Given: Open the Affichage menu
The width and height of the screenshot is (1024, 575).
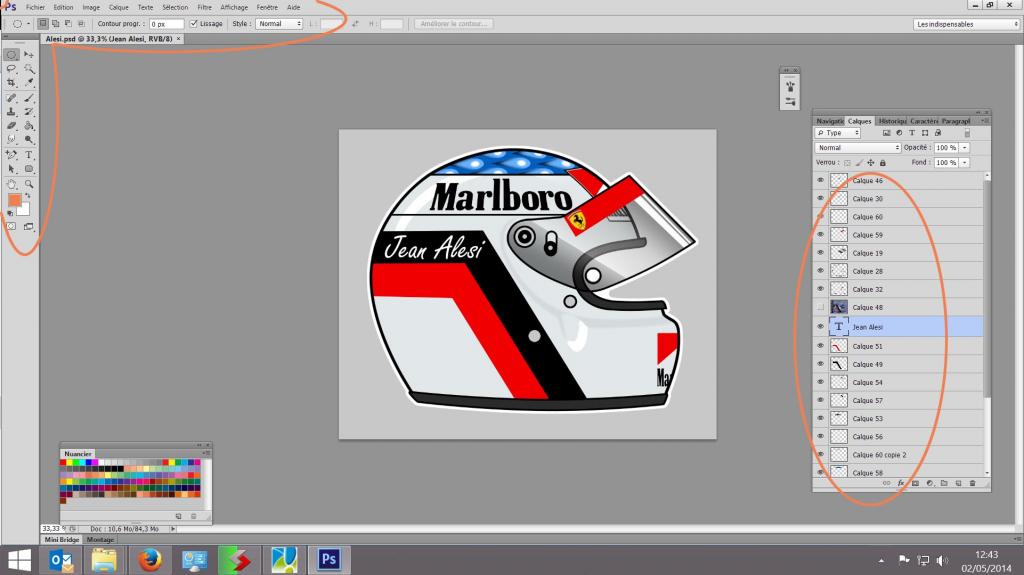Looking at the screenshot, I should (234, 7).
